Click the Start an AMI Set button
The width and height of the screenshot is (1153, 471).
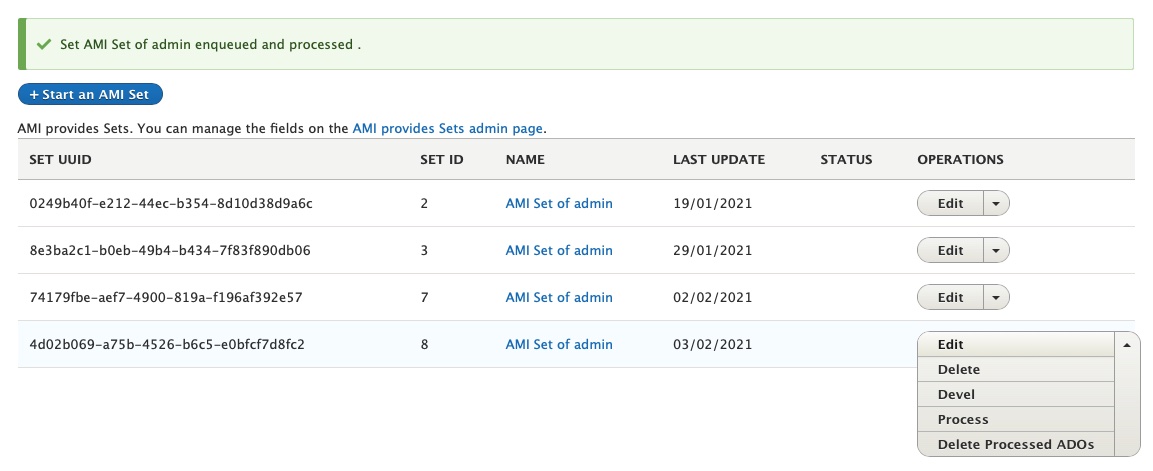tap(90, 95)
